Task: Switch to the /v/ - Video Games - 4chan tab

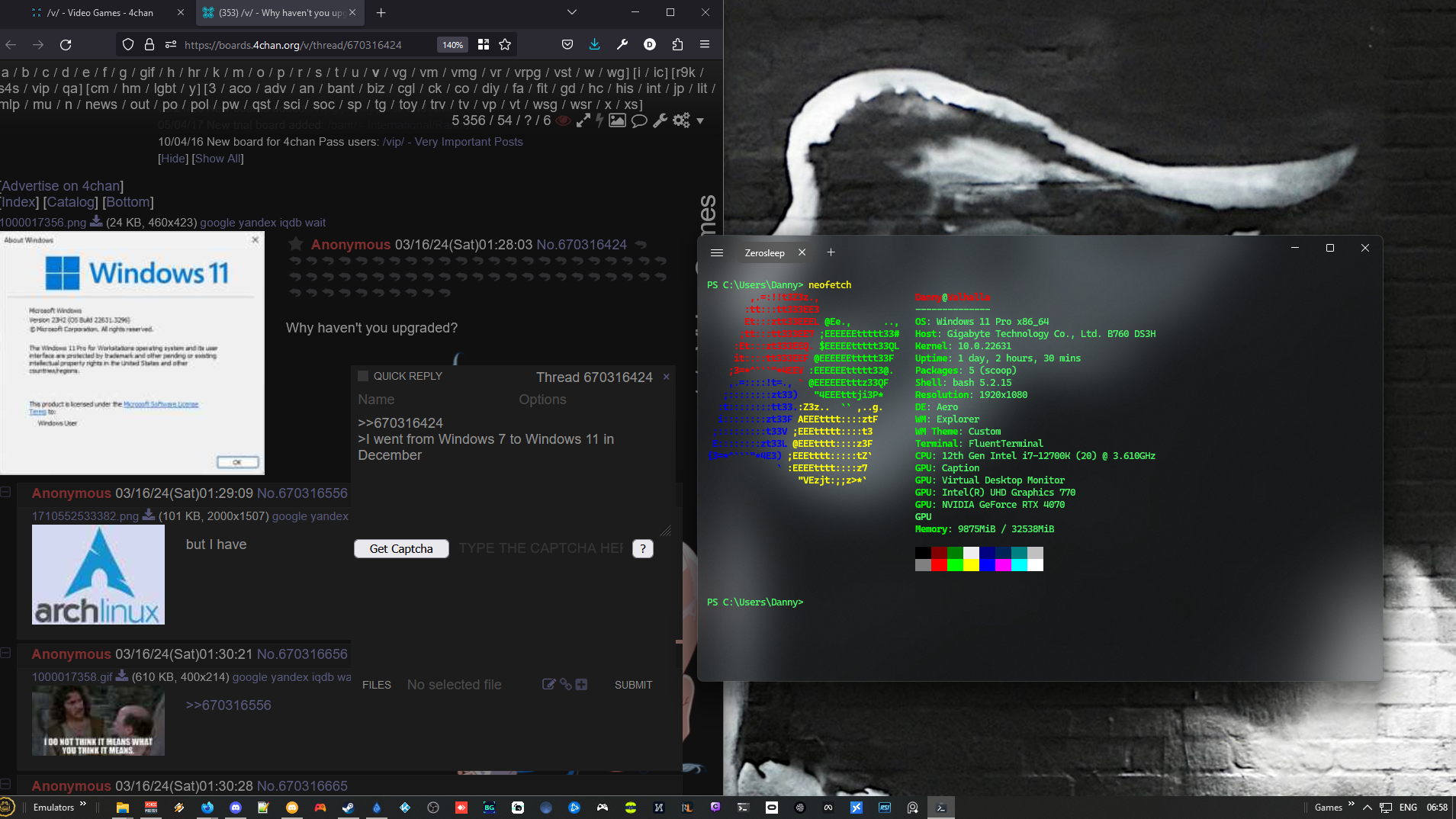Action: click(x=100, y=13)
